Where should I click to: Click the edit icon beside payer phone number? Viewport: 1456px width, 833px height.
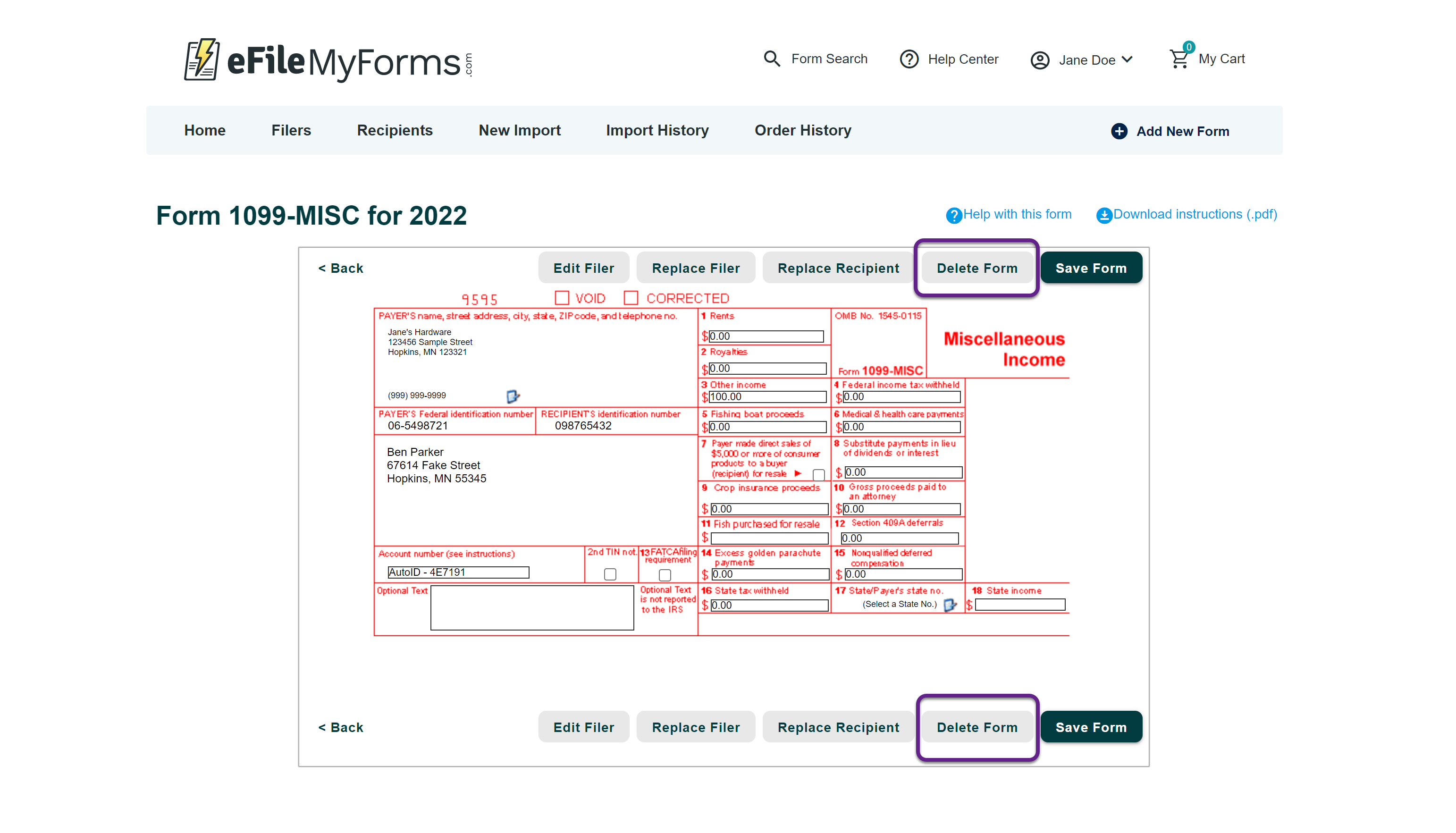[x=513, y=396]
